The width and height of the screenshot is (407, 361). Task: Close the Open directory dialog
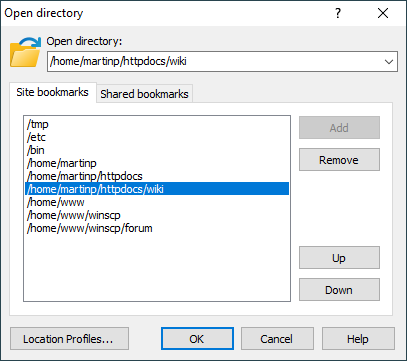point(383,13)
